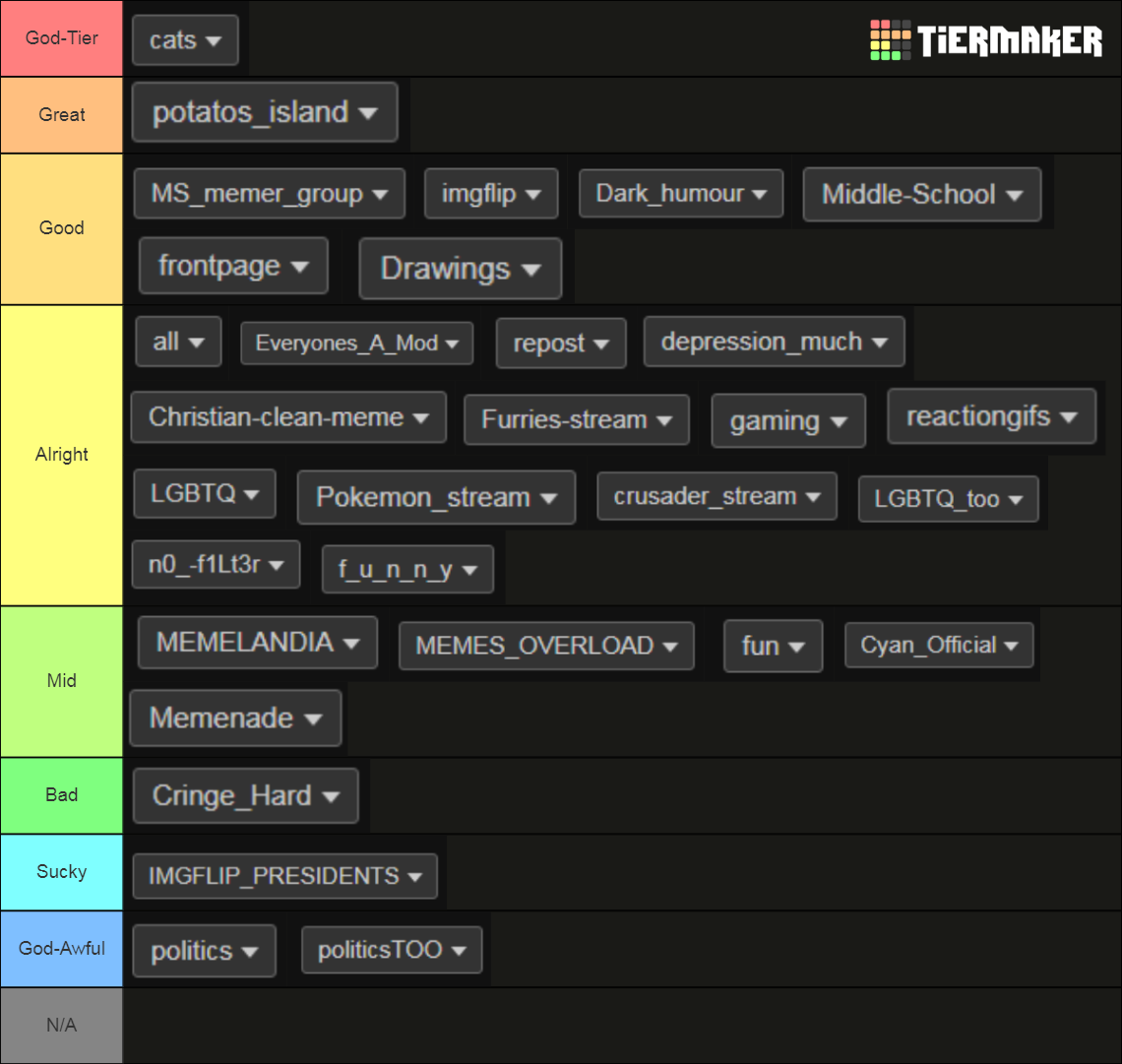Click the Bad green tier label
Image resolution: width=1122 pixels, height=1064 pixels.
pyautogui.click(x=62, y=795)
